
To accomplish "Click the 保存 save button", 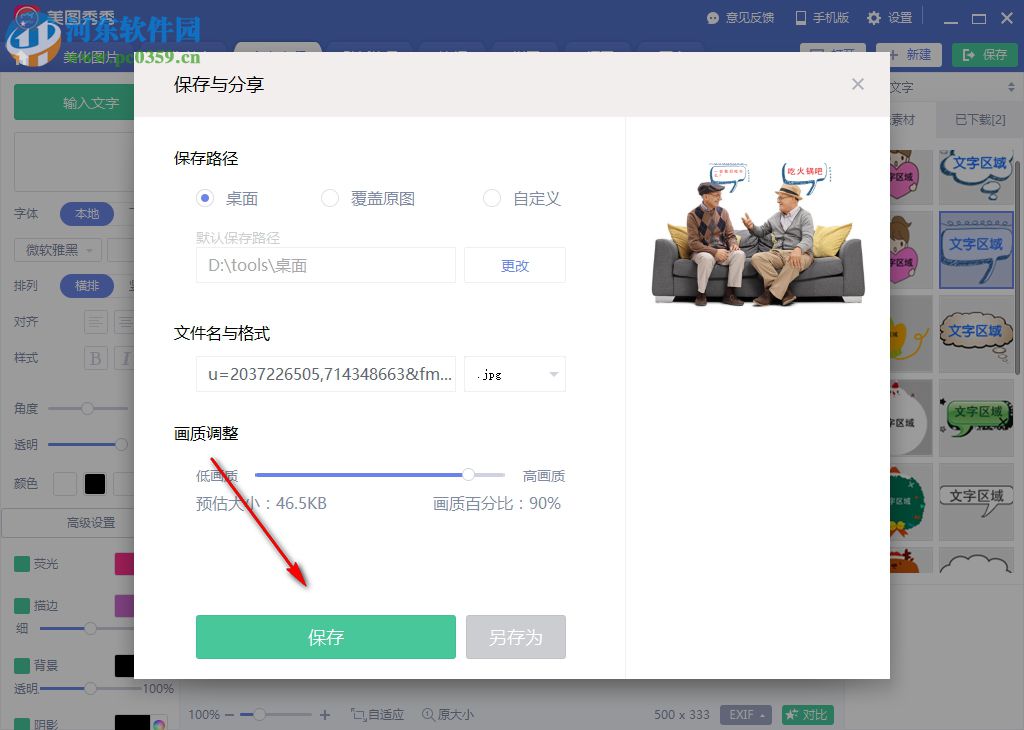I will (325, 637).
